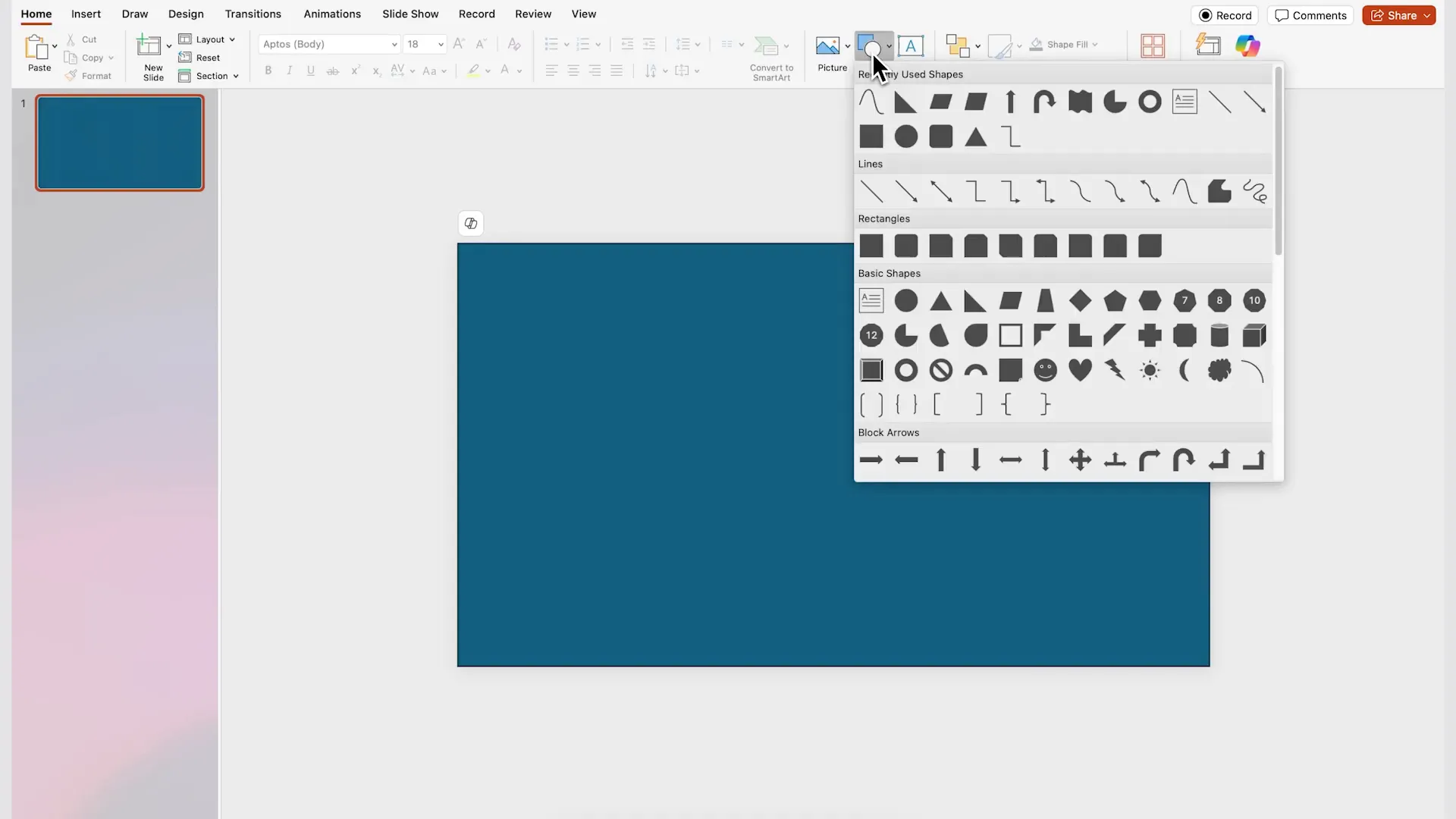Click the Format painter button
The image size is (1456, 819).
pyautogui.click(x=88, y=76)
